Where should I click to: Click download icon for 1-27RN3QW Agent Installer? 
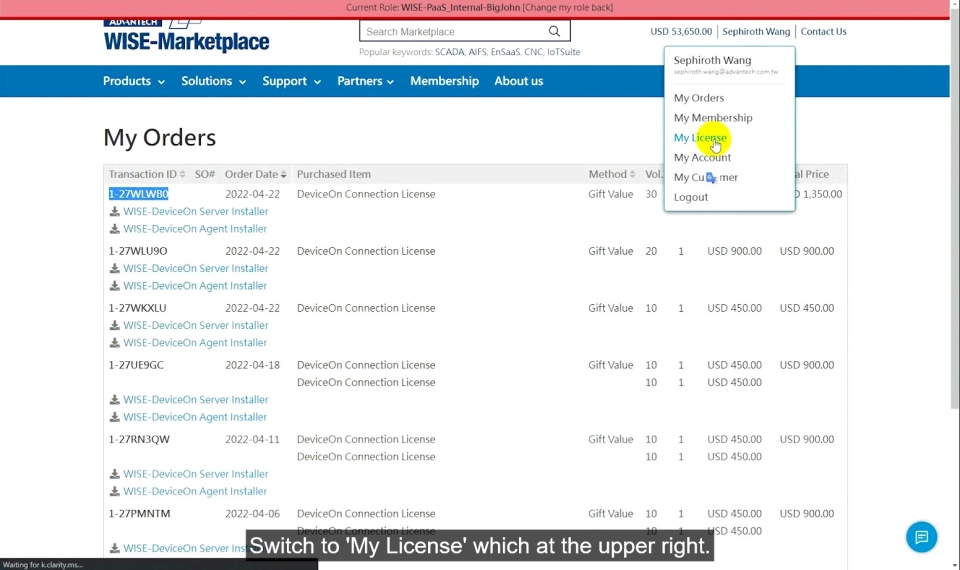point(114,491)
